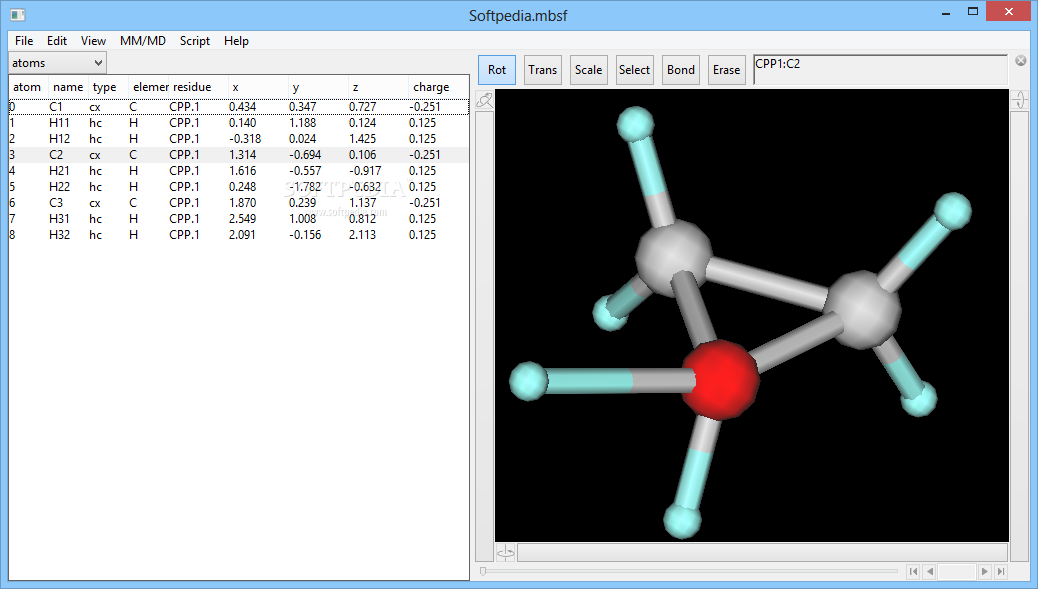Screen dimensions: 1038x589
Task: Select atom row H22
Action: (x=239, y=187)
